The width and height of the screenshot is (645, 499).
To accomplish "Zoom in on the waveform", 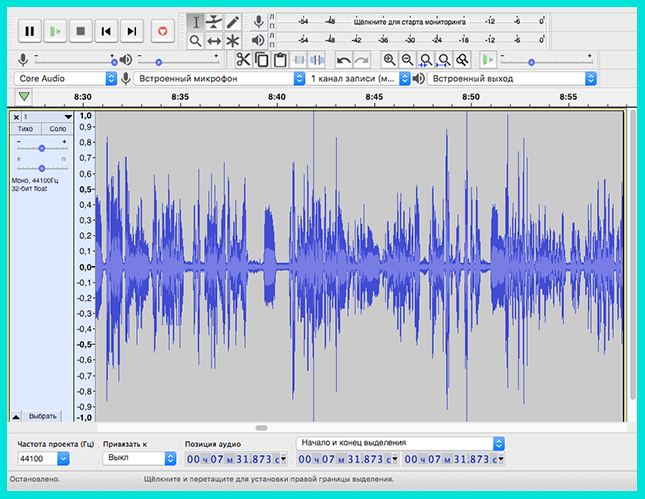I will [x=389, y=60].
